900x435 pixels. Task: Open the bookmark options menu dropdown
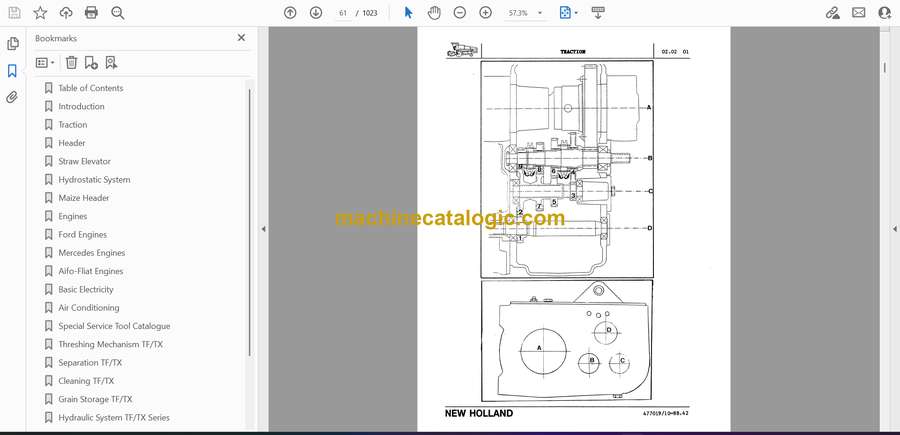[45, 63]
